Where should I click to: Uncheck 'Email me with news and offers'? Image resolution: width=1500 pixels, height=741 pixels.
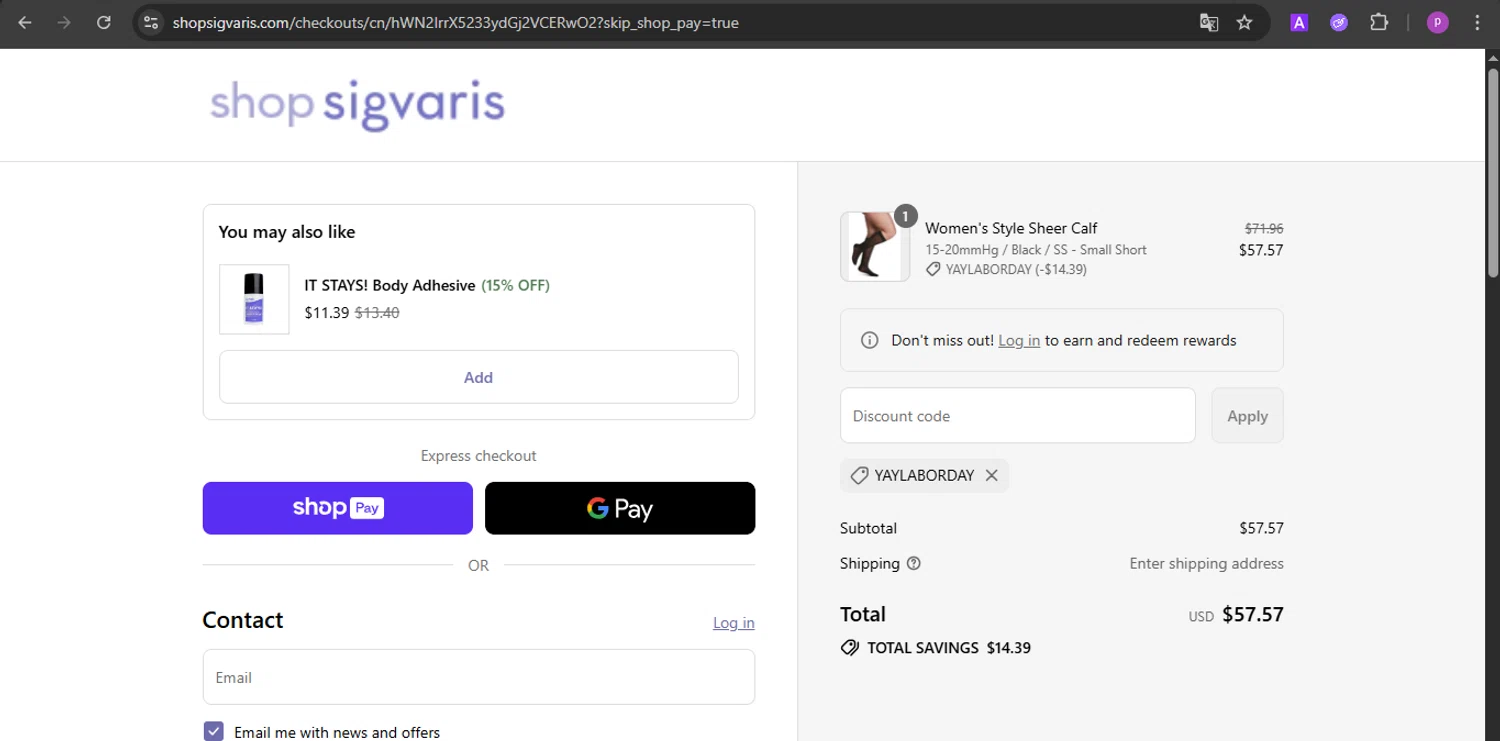pyautogui.click(x=213, y=732)
